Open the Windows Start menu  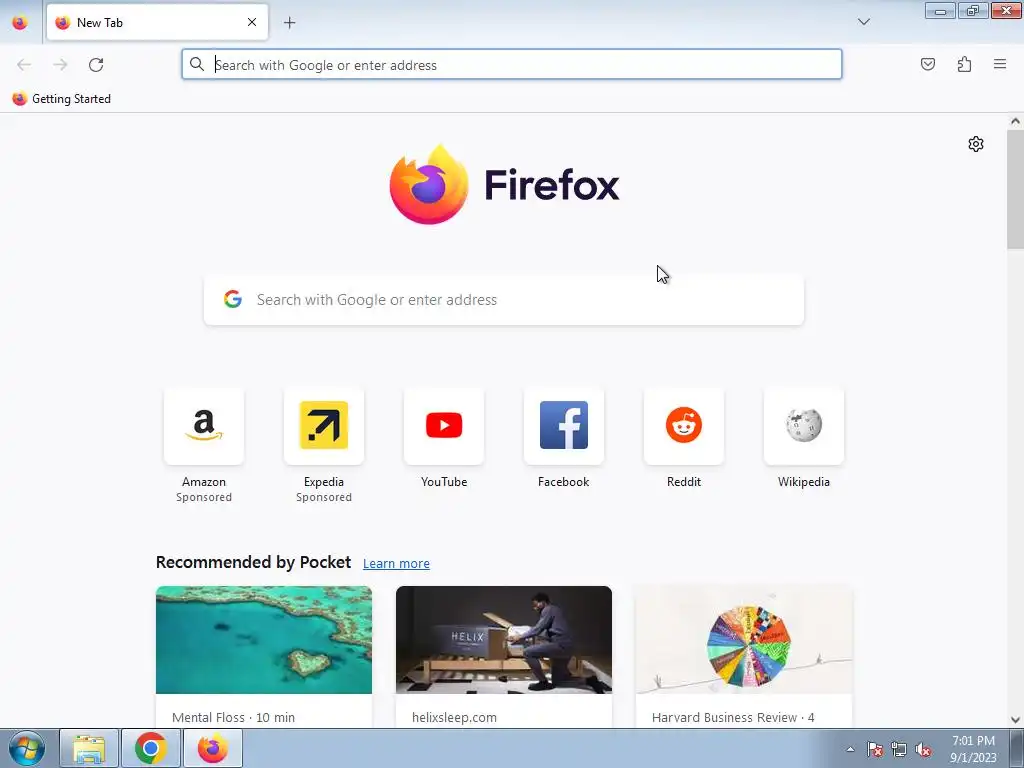click(x=27, y=748)
